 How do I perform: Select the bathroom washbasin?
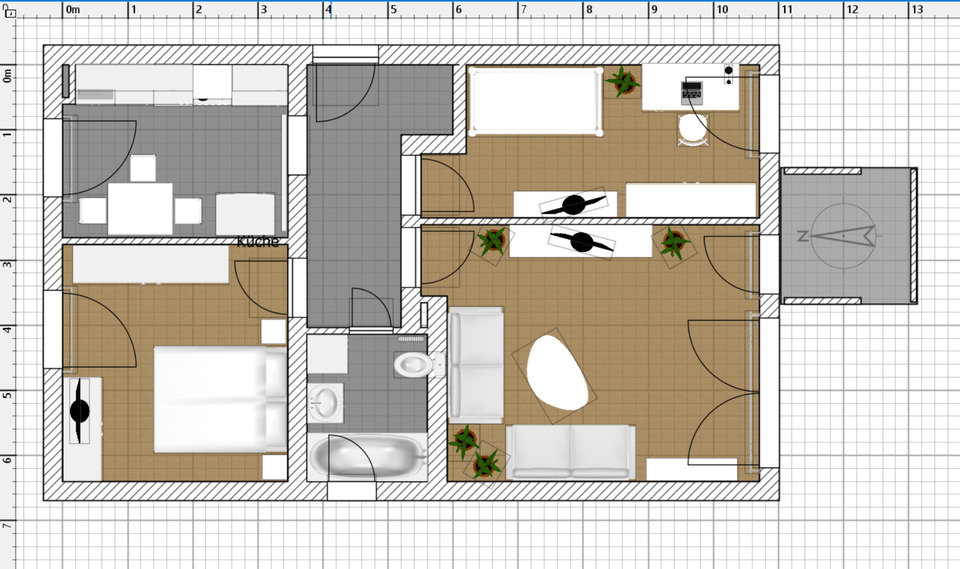point(326,403)
